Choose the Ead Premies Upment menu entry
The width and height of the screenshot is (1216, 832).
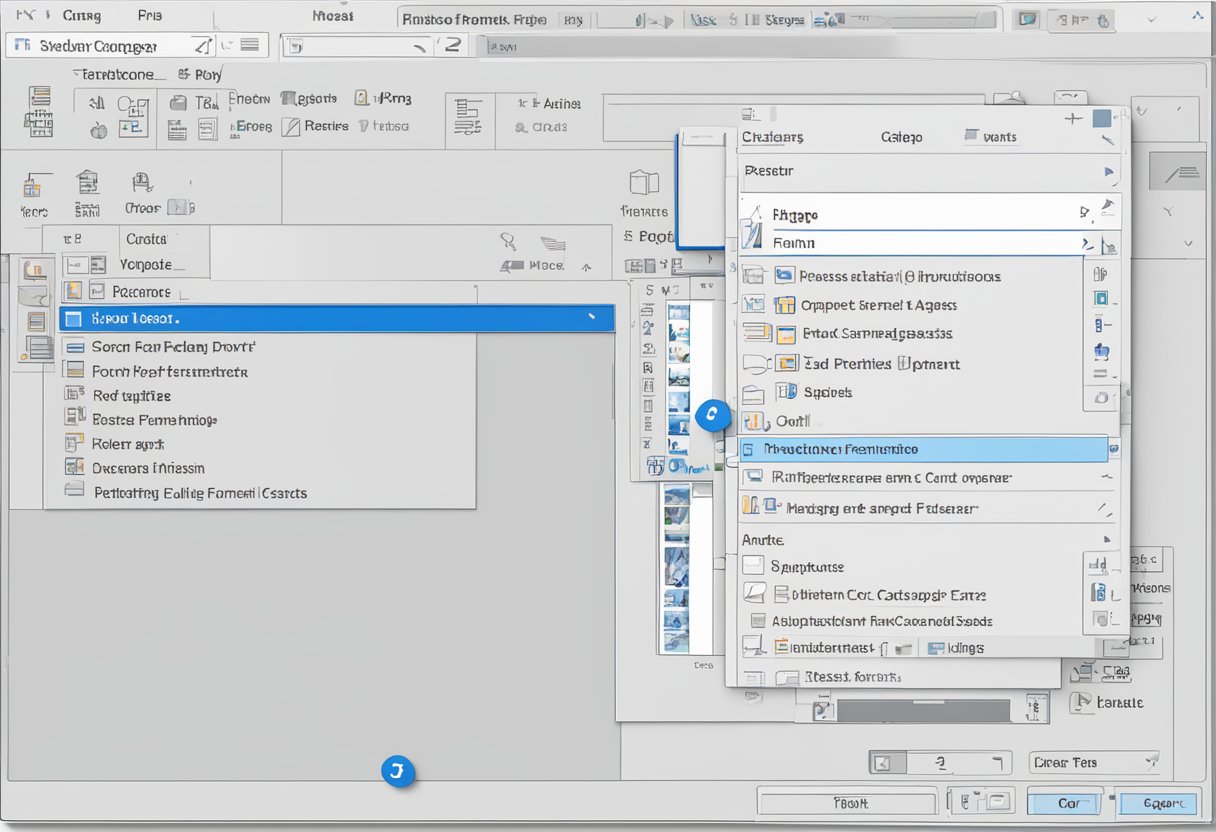(880, 364)
